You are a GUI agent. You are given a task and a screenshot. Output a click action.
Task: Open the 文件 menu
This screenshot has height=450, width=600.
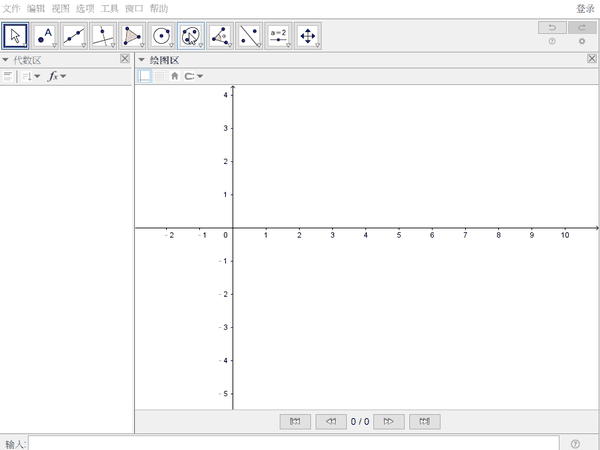click(x=11, y=8)
